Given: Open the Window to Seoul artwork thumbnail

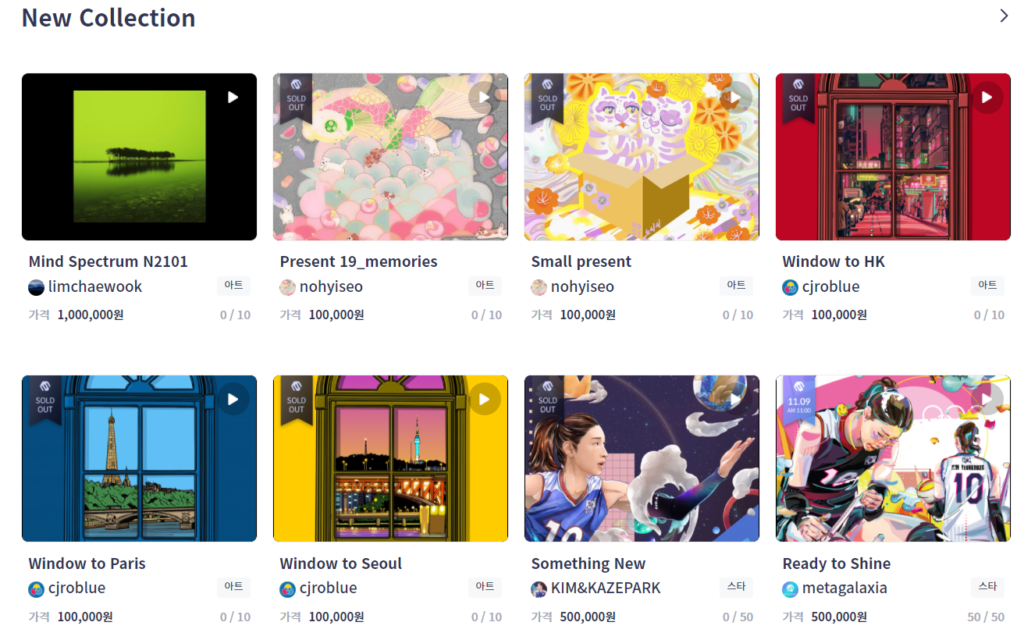Looking at the screenshot, I should [391, 458].
